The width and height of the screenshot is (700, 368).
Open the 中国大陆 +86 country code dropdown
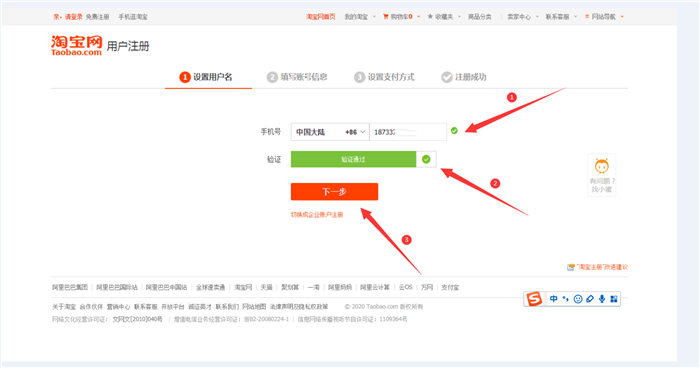330,132
